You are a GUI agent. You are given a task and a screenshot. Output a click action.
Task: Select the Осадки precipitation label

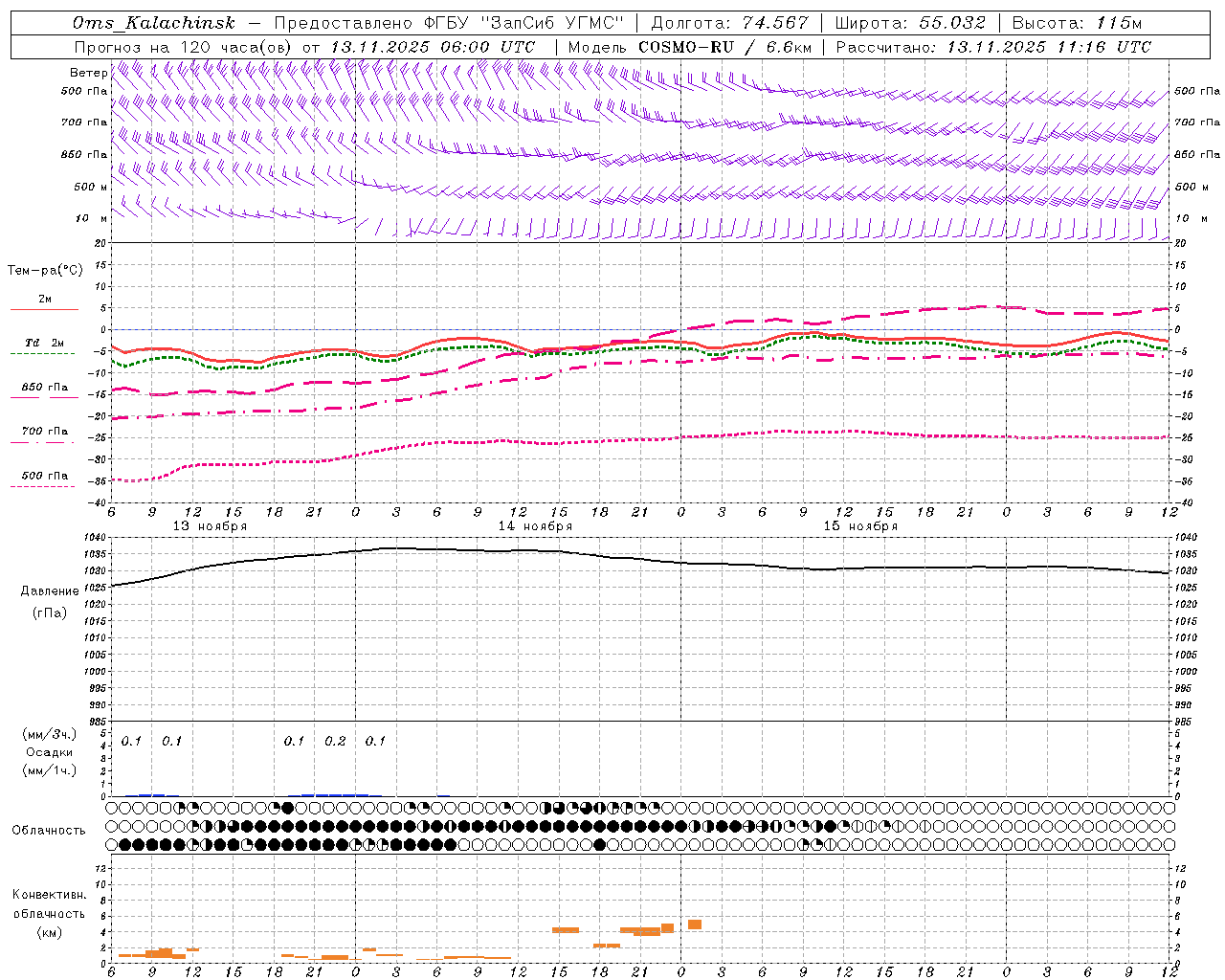(x=50, y=752)
